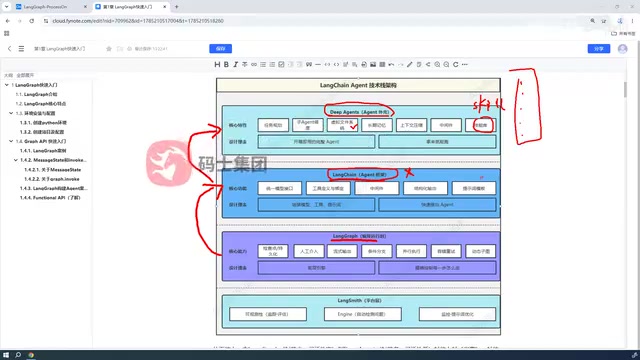Viewport: 640px width, 360px height.
Task: Close the LangGraph-ProcessOn tab
Action: click(x=85, y=7)
